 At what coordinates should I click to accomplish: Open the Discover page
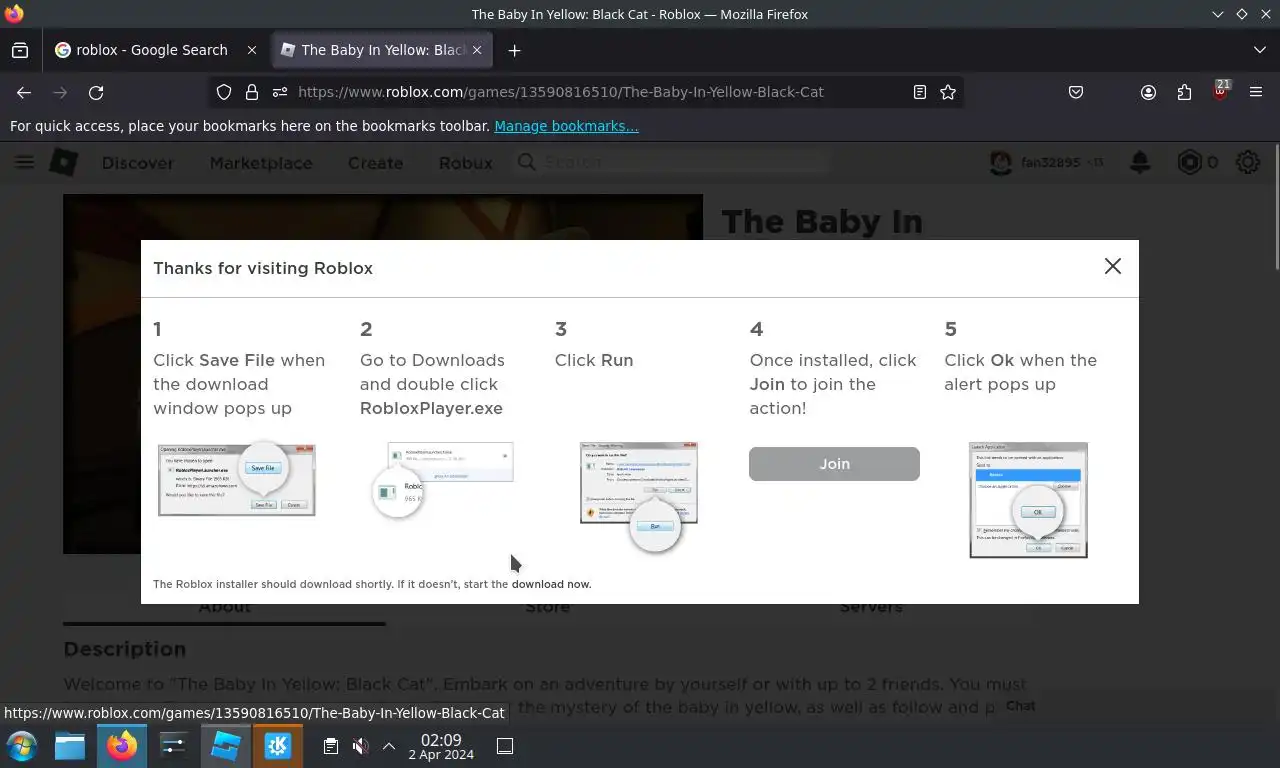(138, 163)
